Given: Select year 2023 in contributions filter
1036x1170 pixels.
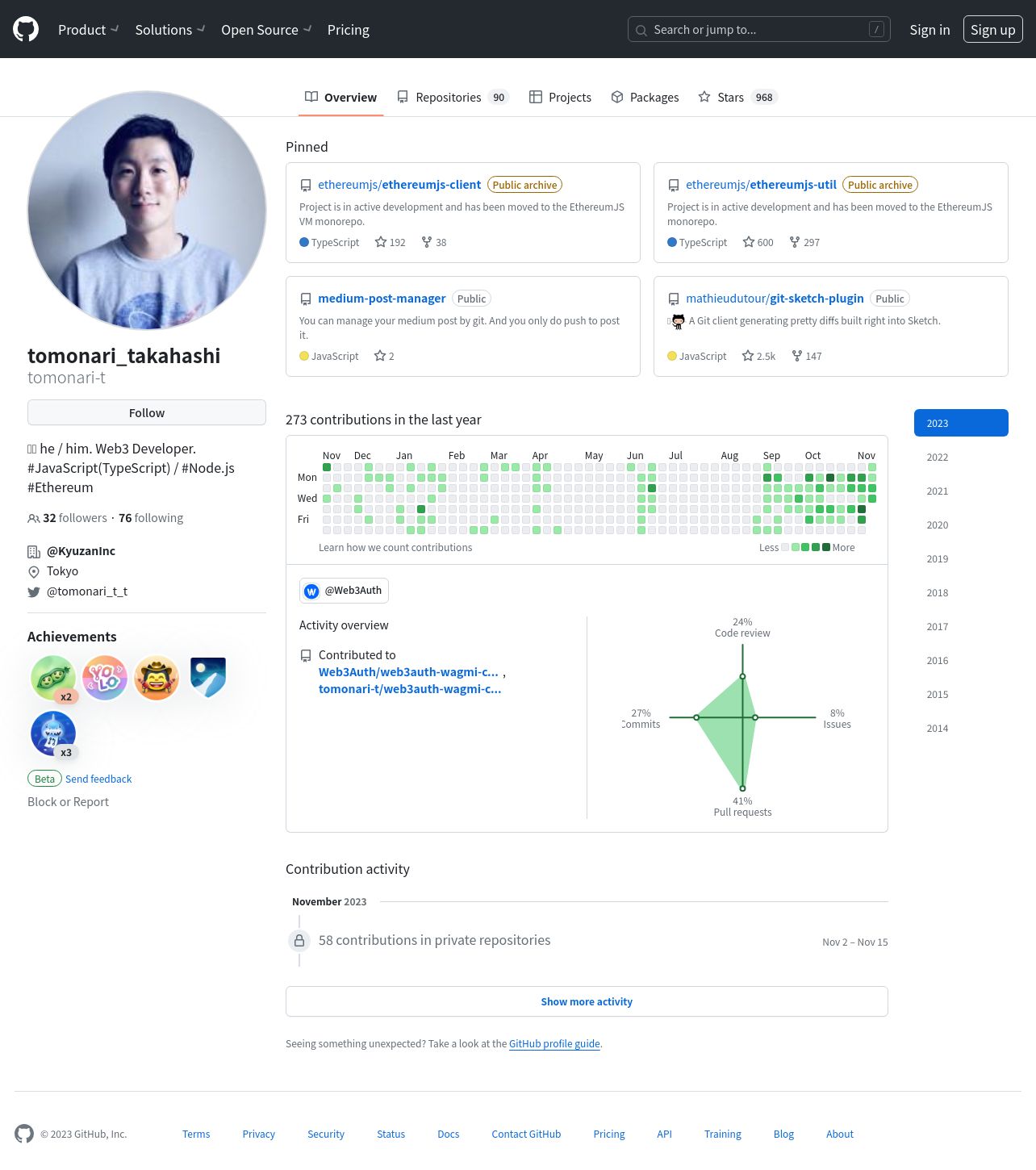Looking at the screenshot, I should [961, 423].
